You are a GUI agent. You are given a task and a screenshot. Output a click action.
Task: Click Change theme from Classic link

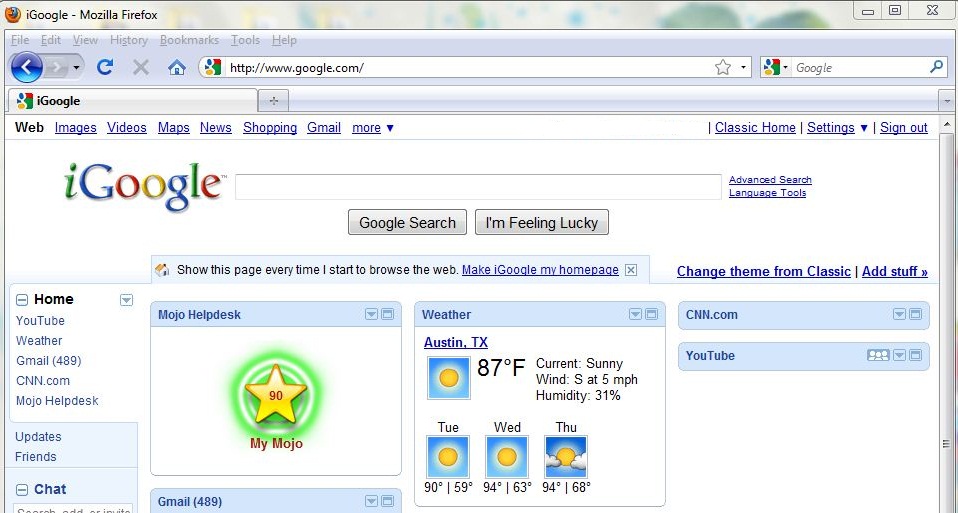(x=764, y=272)
